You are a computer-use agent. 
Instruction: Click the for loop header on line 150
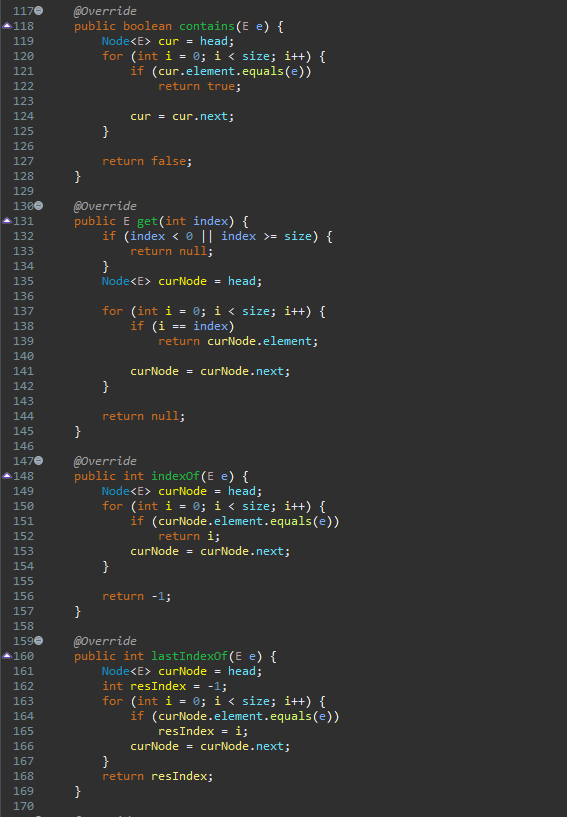click(x=214, y=506)
